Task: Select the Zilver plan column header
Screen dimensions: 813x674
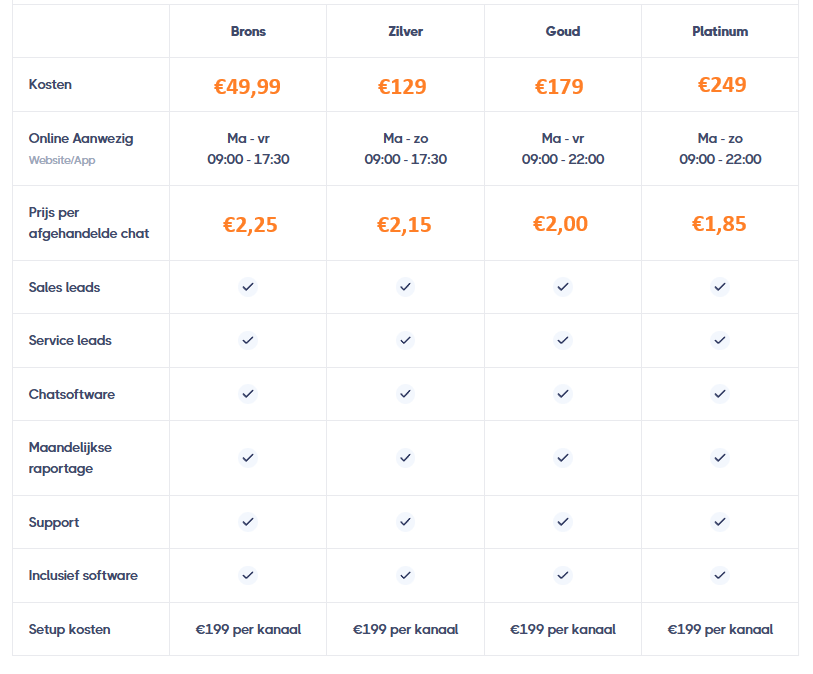Action: 405,32
